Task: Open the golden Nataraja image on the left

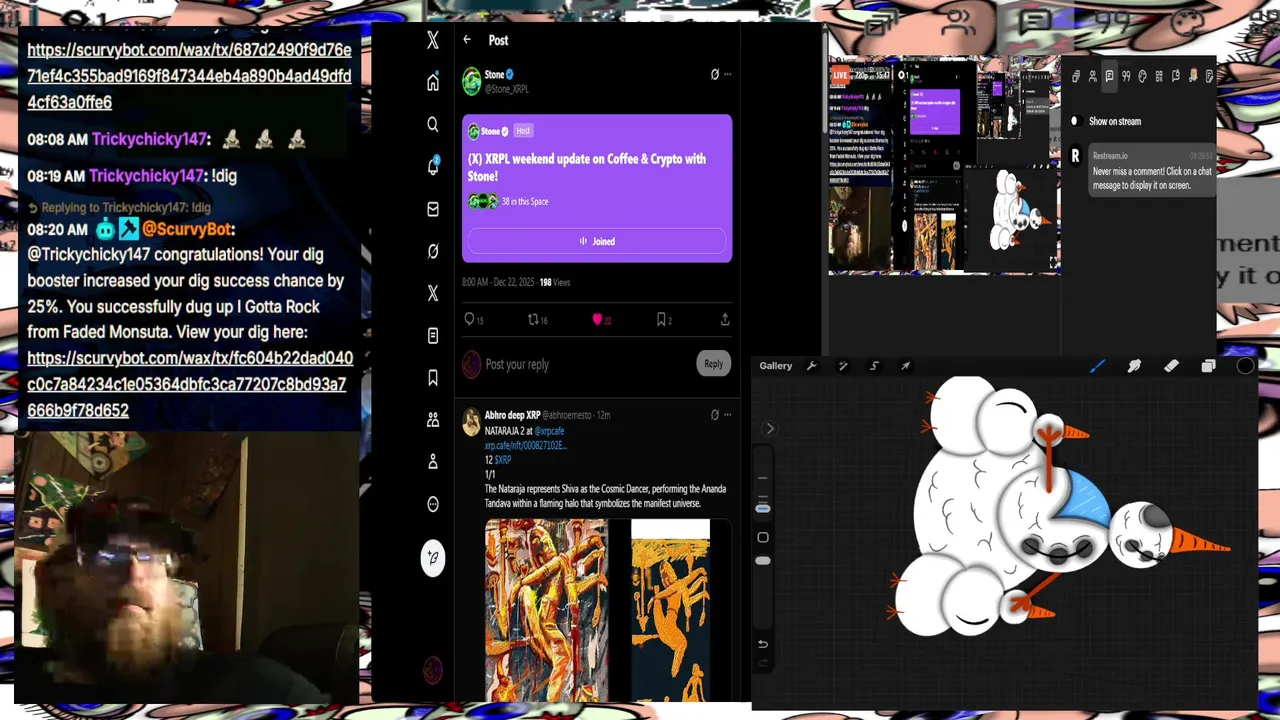Action: (546, 610)
